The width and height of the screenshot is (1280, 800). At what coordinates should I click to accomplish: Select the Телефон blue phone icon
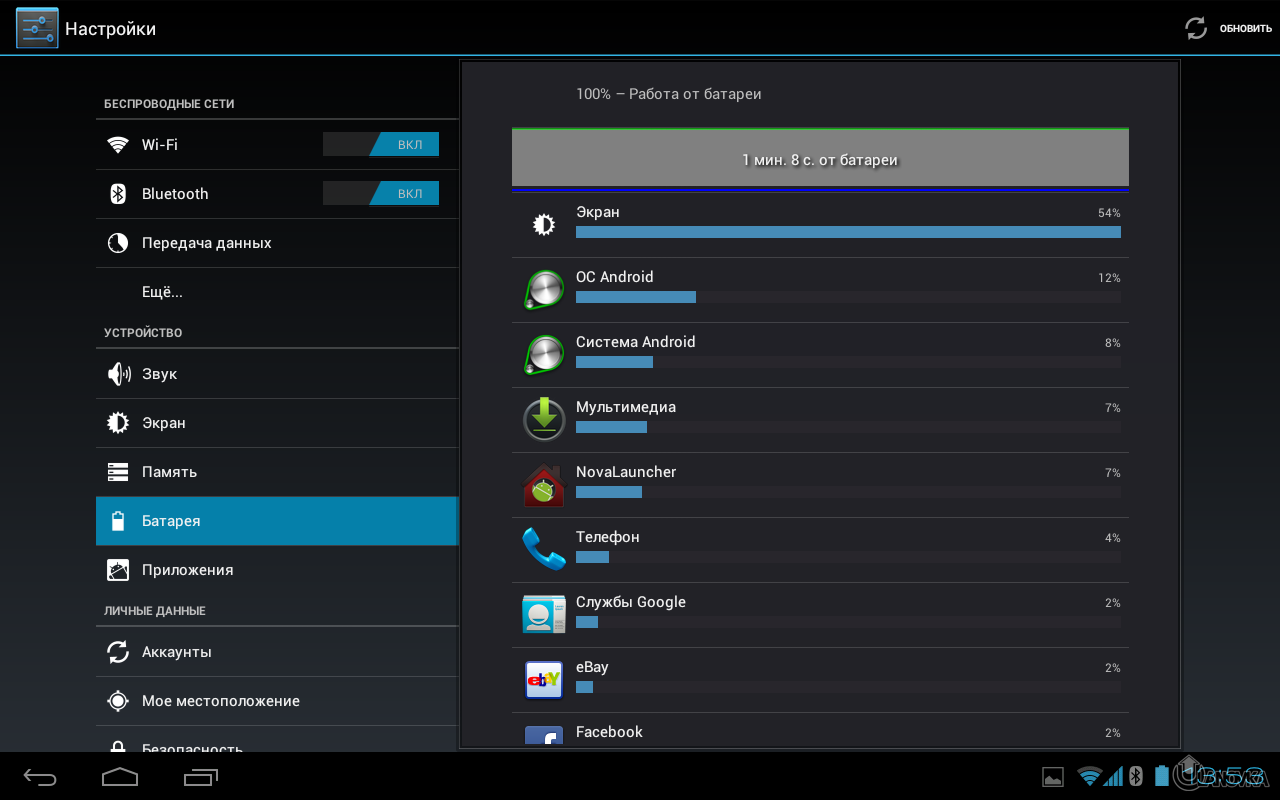pyautogui.click(x=543, y=549)
